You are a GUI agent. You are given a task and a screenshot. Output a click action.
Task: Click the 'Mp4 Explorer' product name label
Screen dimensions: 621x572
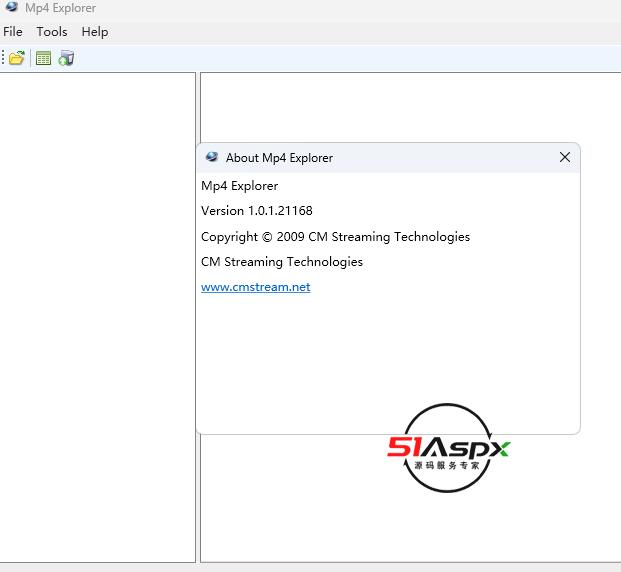pyautogui.click(x=240, y=186)
